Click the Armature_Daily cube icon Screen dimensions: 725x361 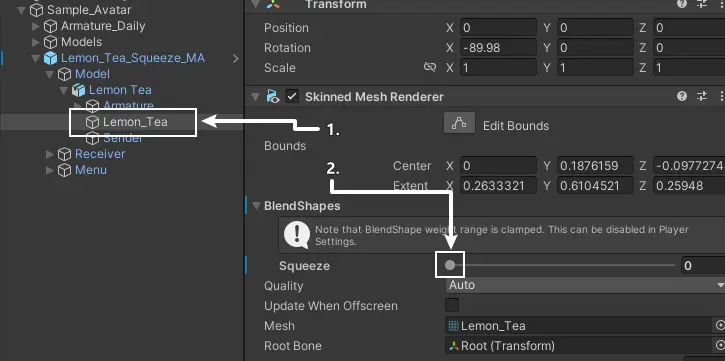pyautogui.click(x=50, y=26)
